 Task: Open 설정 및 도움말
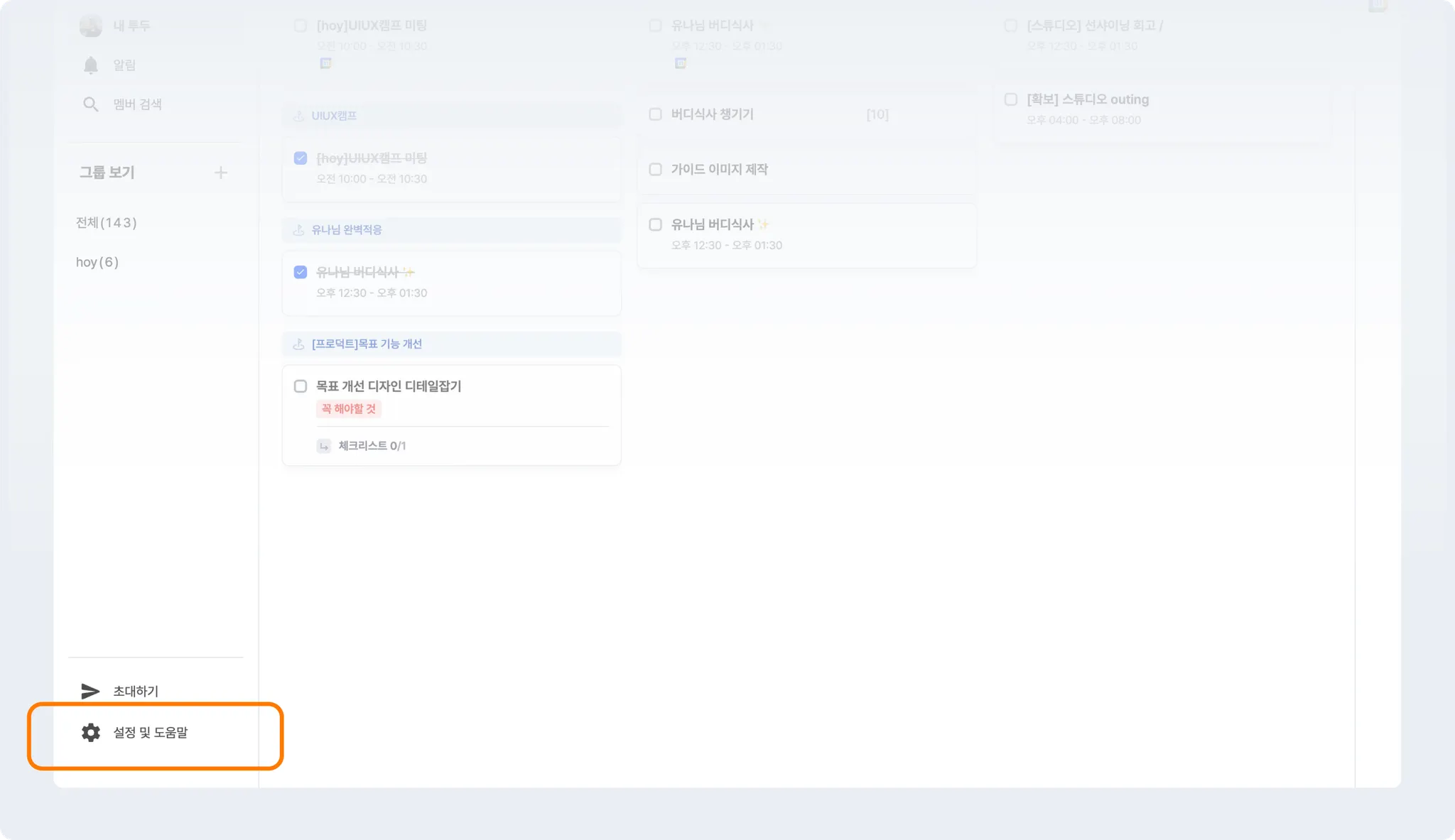[151, 733]
